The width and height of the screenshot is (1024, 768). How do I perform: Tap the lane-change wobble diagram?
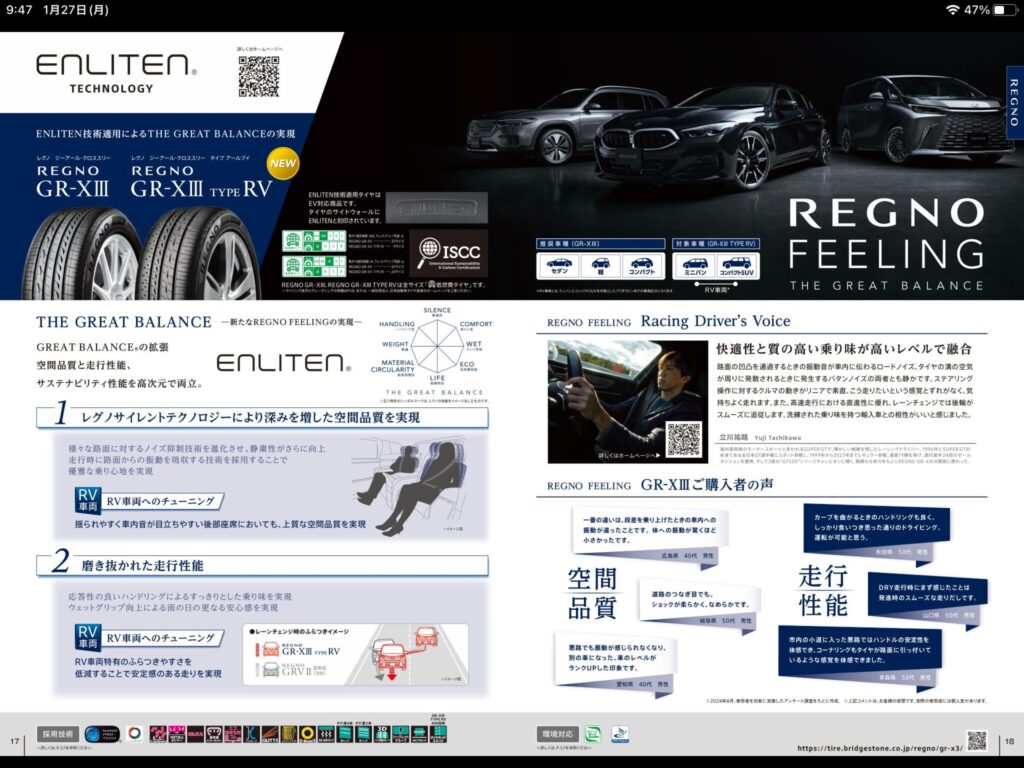pos(355,654)
